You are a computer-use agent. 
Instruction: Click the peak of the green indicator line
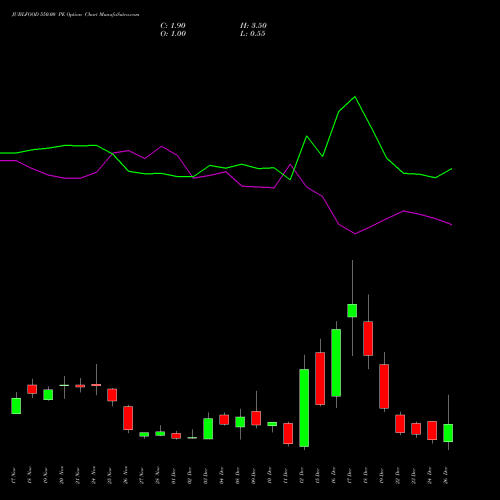355,97
